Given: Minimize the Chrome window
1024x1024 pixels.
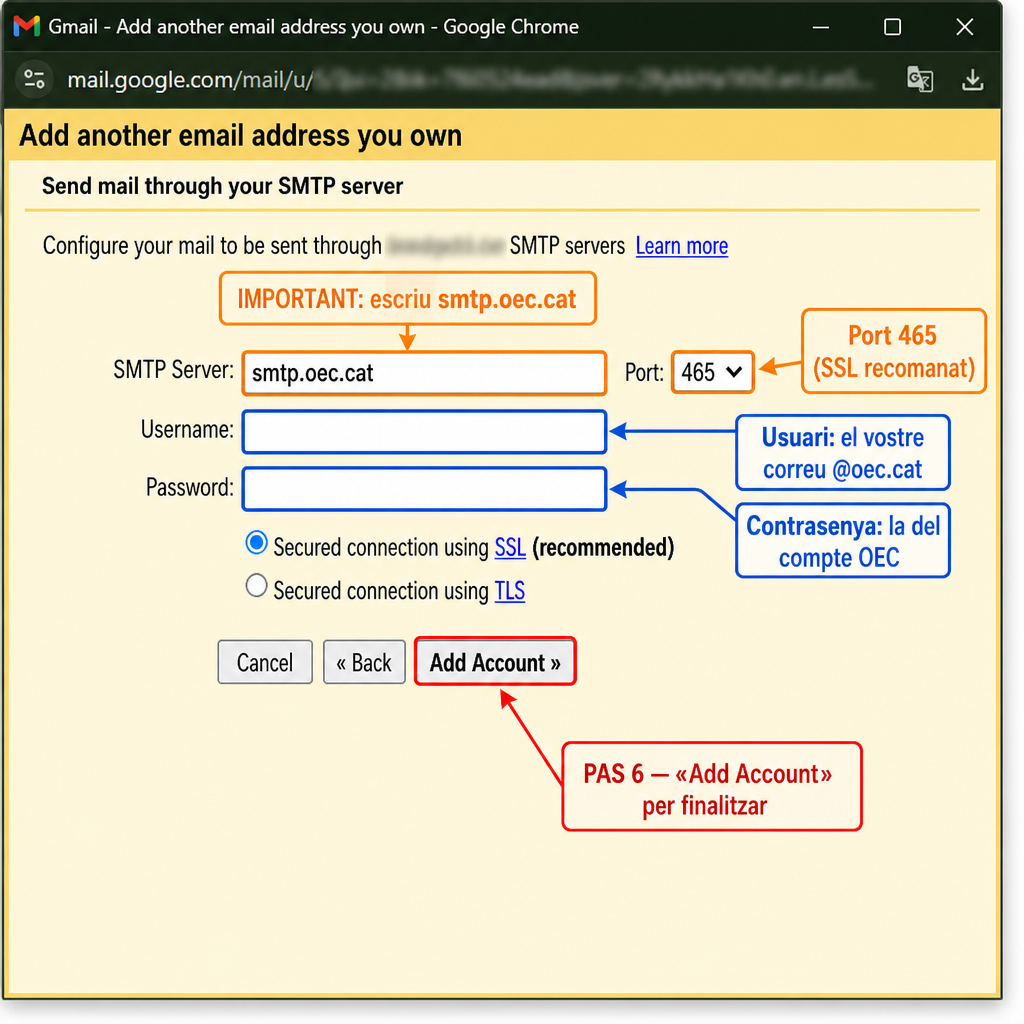Looking at the screenshot, I should (820, 27).
